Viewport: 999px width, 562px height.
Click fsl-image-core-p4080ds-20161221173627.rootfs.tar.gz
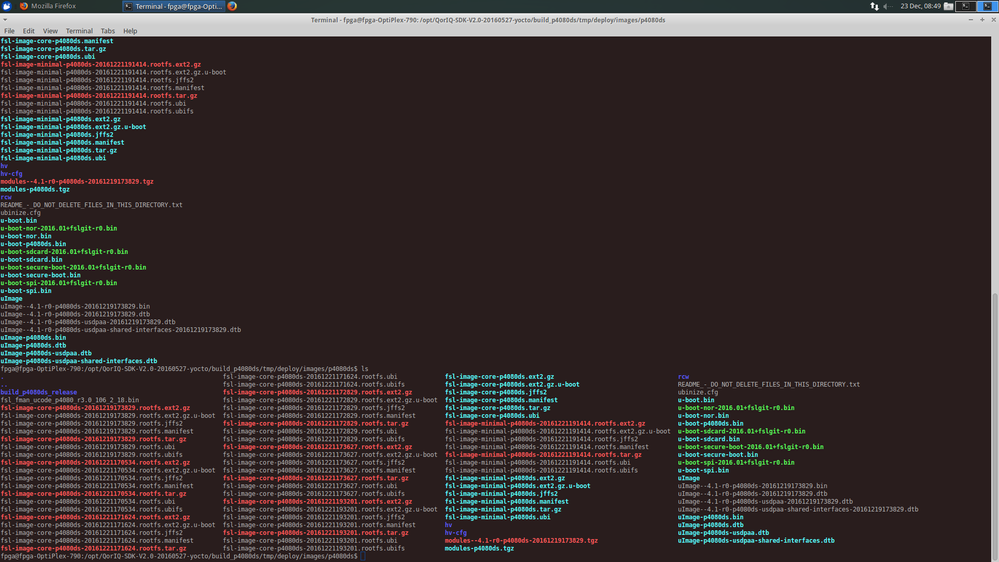point(316,478)
